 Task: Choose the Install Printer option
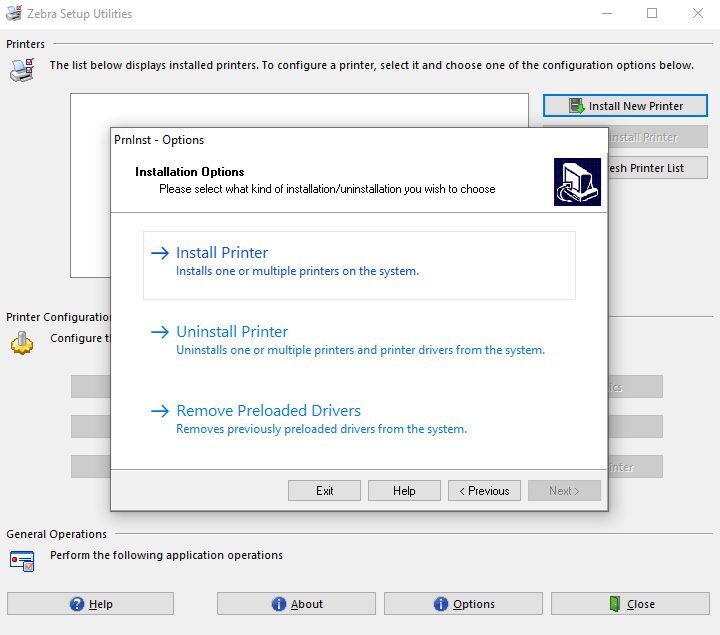359,265
